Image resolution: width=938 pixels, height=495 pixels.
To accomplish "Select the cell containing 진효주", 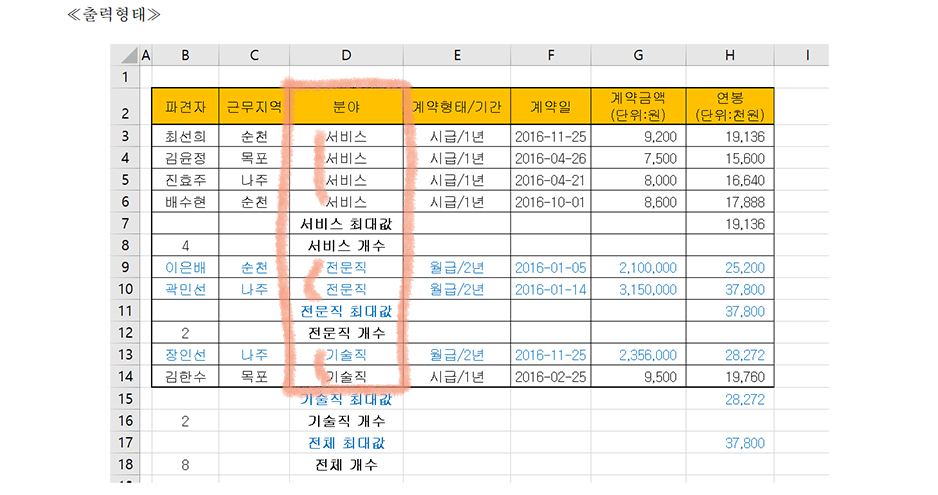I will (185, 180).
